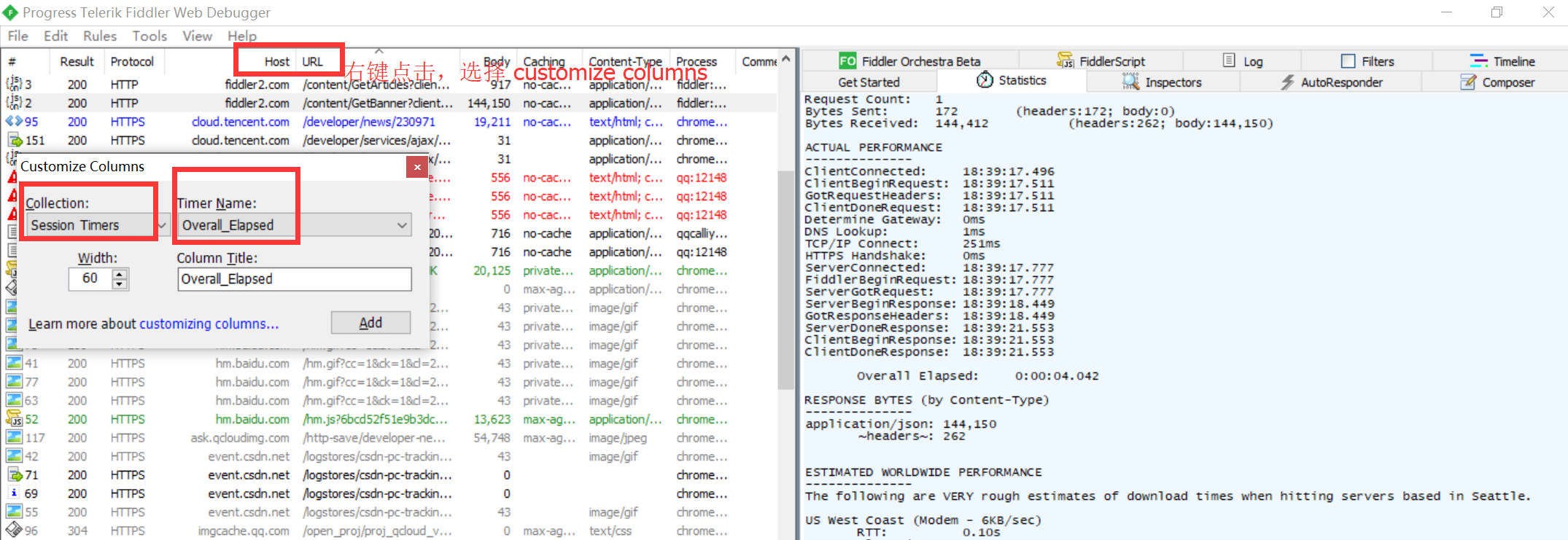This screenshot has width=1568, height=540.
Task: Click the Fiddler Orchestra FO icon
Action: 847,60
